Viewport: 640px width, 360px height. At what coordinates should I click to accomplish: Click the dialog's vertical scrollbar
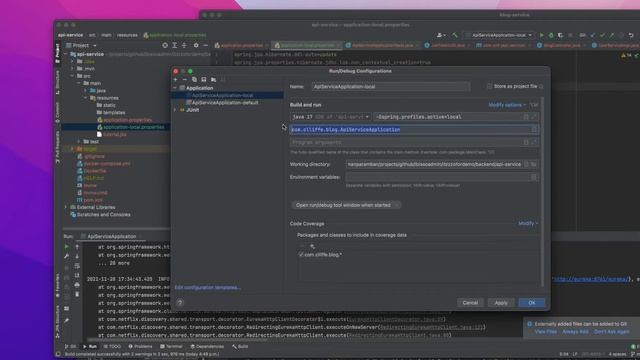[542, 192]
